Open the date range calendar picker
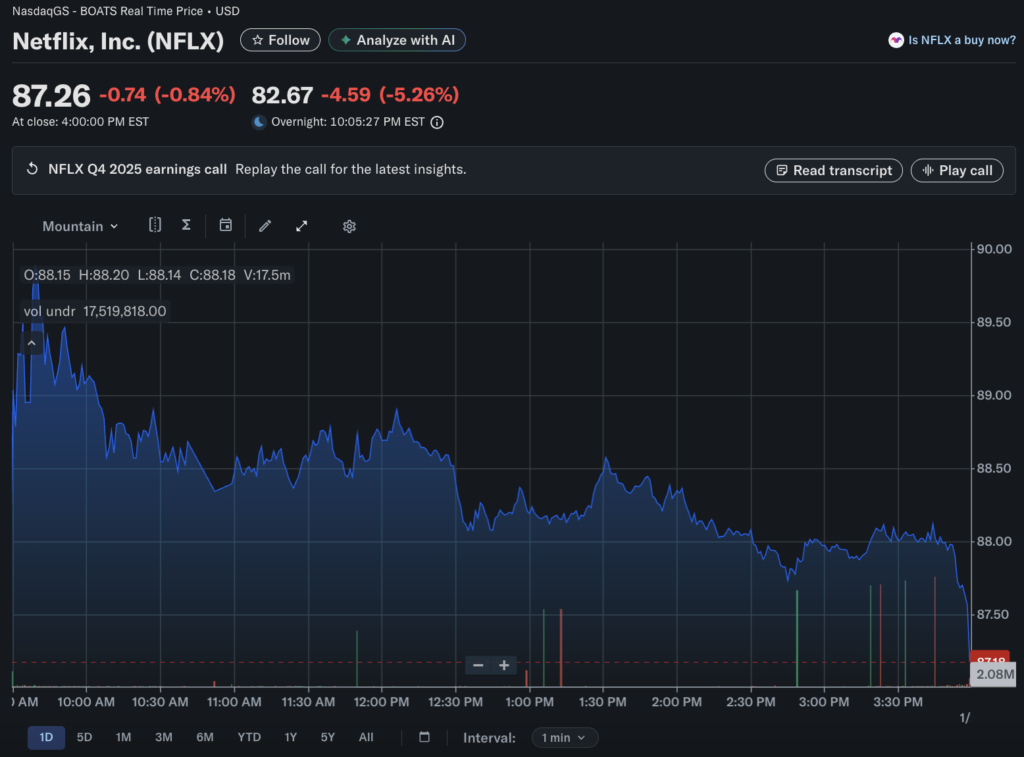This screenshot has width=1024, height=757. (x=424, y=737)
